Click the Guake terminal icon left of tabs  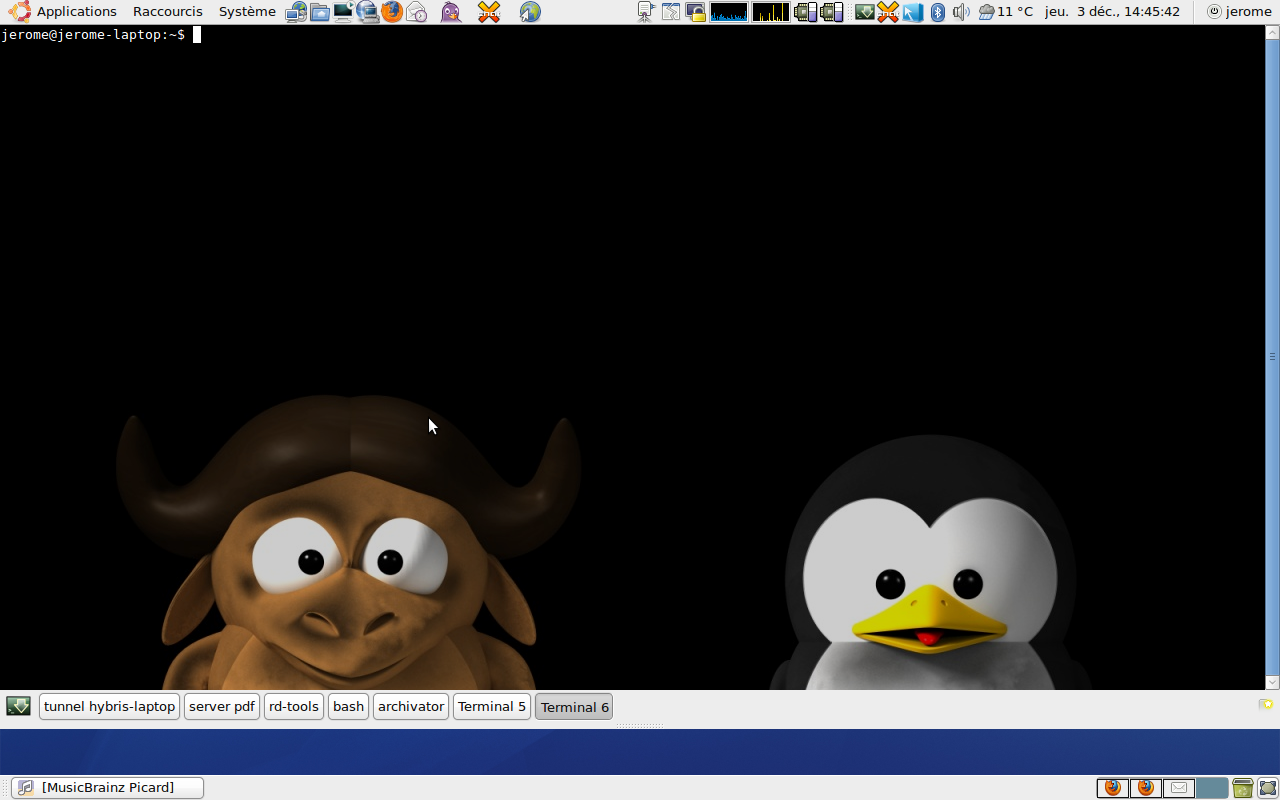pos(18,706)
